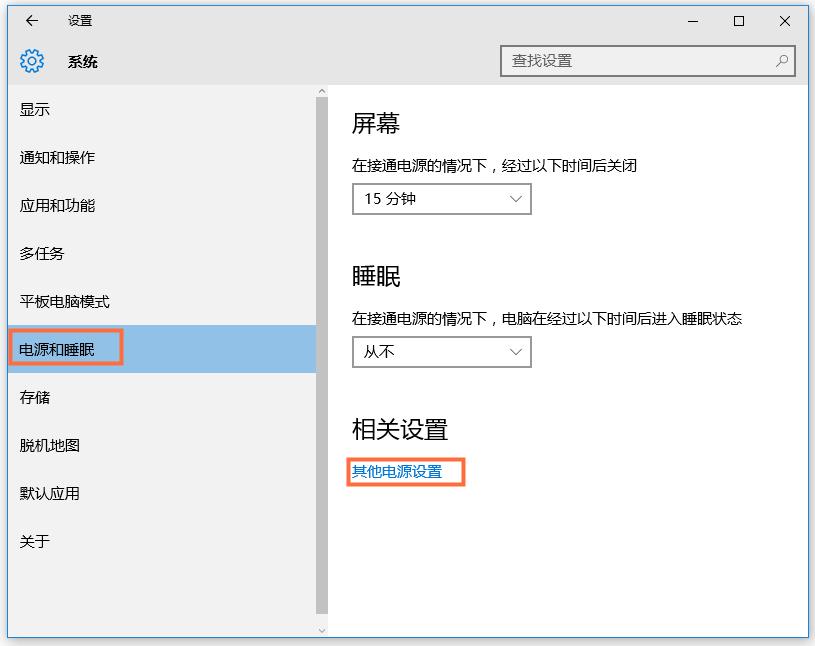Click the highlighted 其他电源设置 text
Viewport: 815px width, 646px height.
(396, 471)
